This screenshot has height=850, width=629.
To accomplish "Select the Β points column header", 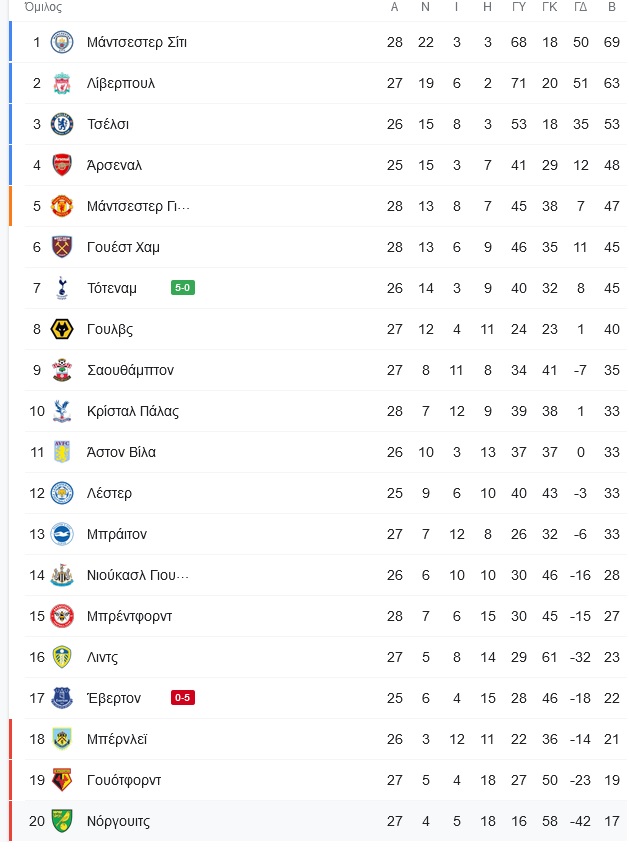I will pyautogui.click(x=612, y=7).
